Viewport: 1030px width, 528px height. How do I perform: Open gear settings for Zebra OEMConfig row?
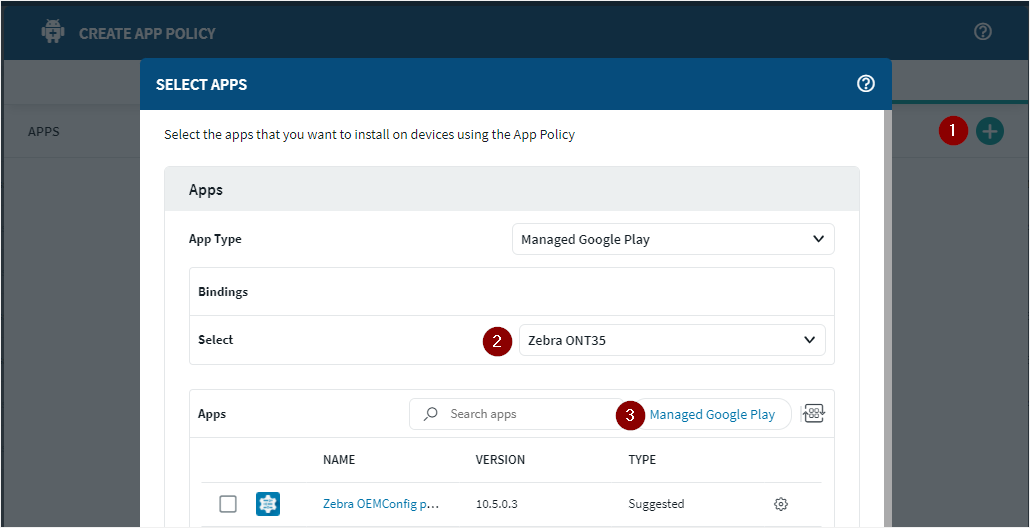pyautogui.click(x=781, y=504)
